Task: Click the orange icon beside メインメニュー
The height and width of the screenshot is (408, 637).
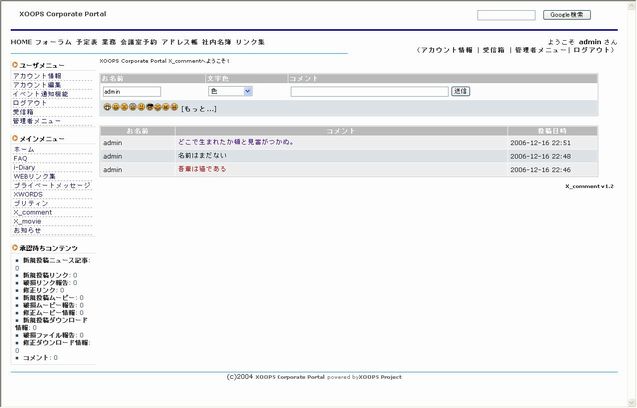Action: (15, 138)
